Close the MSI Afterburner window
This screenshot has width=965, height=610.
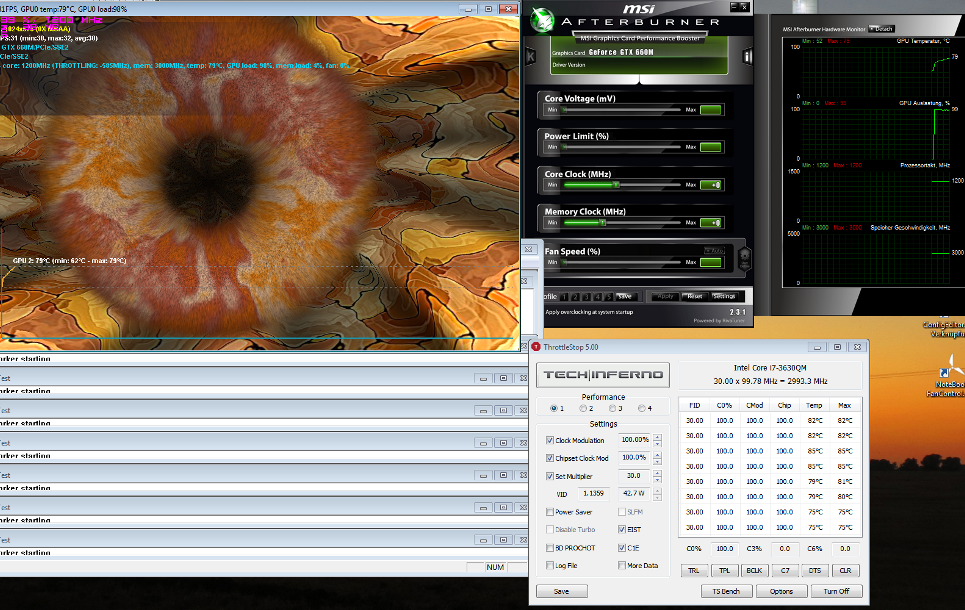click(x=744, y=7)
